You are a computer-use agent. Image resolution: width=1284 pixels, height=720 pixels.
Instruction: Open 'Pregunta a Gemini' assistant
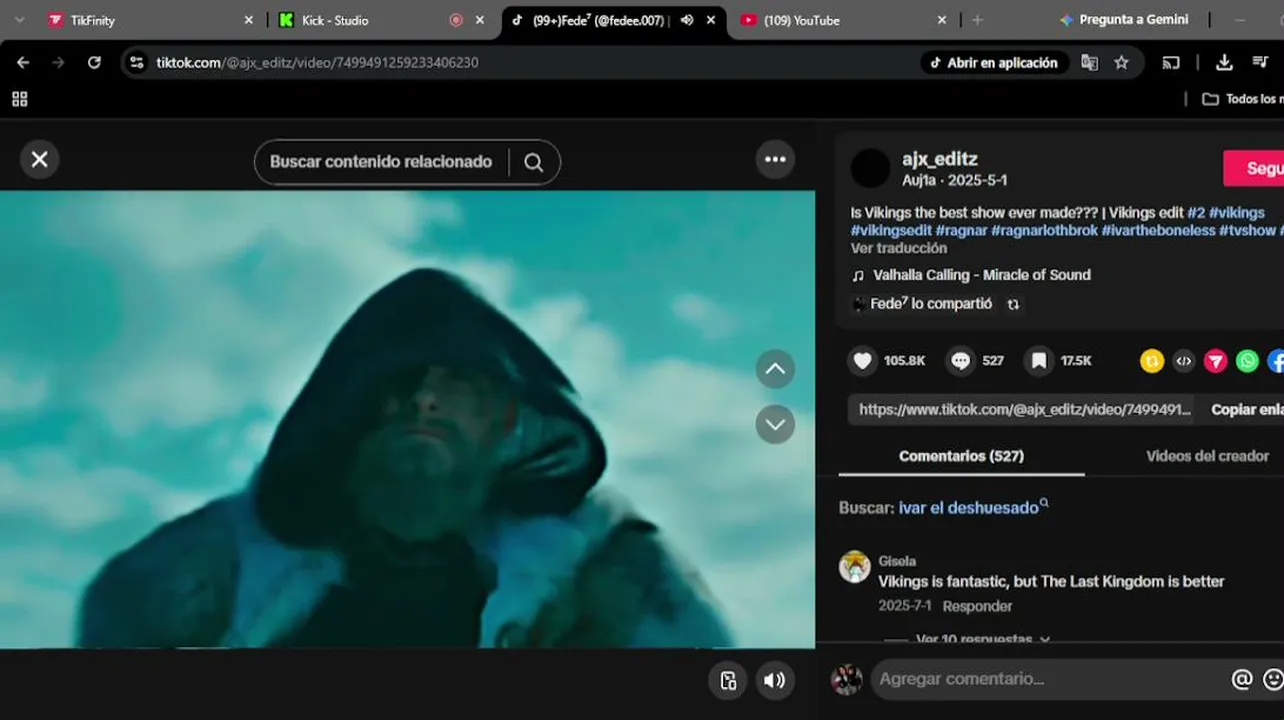click(x=1124, y=20)
